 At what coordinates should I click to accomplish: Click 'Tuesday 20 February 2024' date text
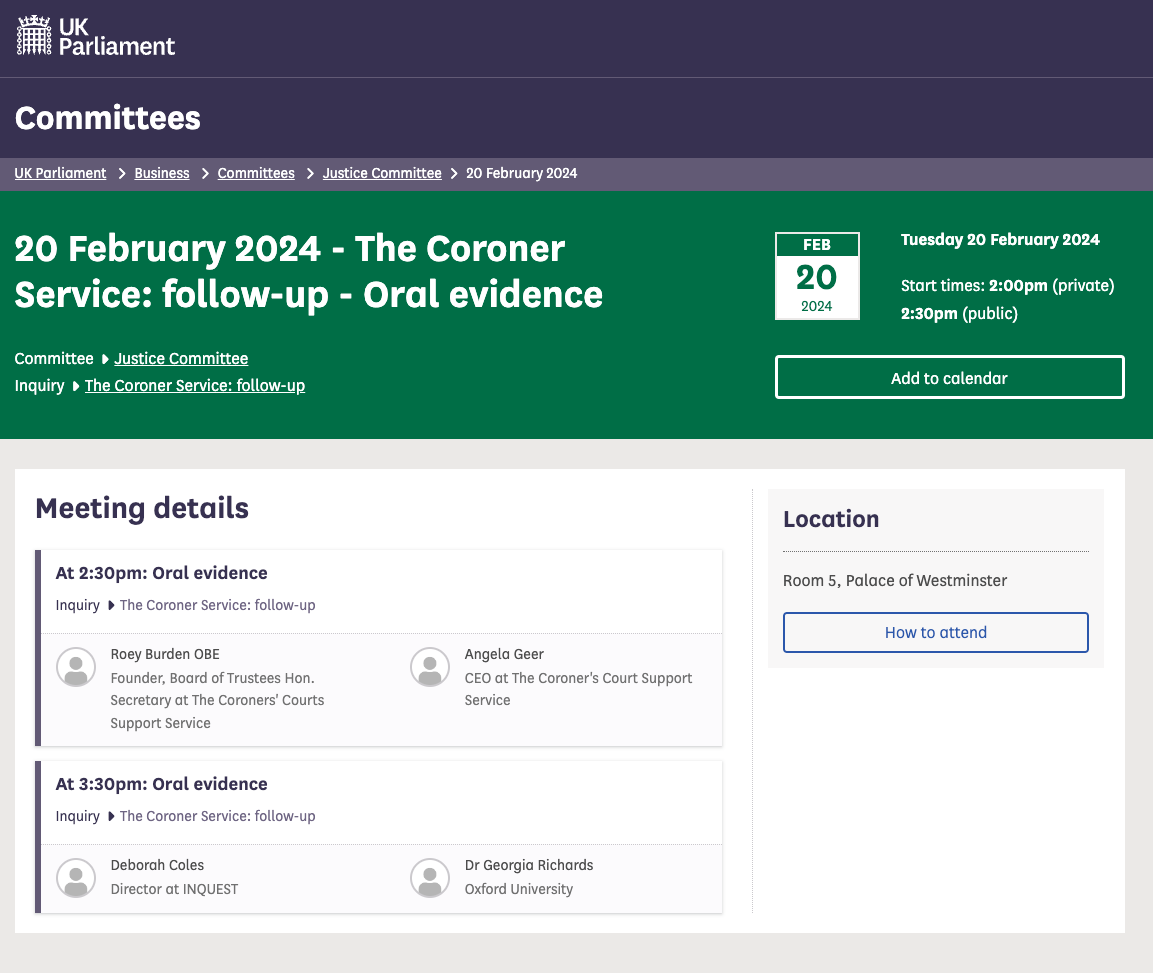click(1000, 240)
